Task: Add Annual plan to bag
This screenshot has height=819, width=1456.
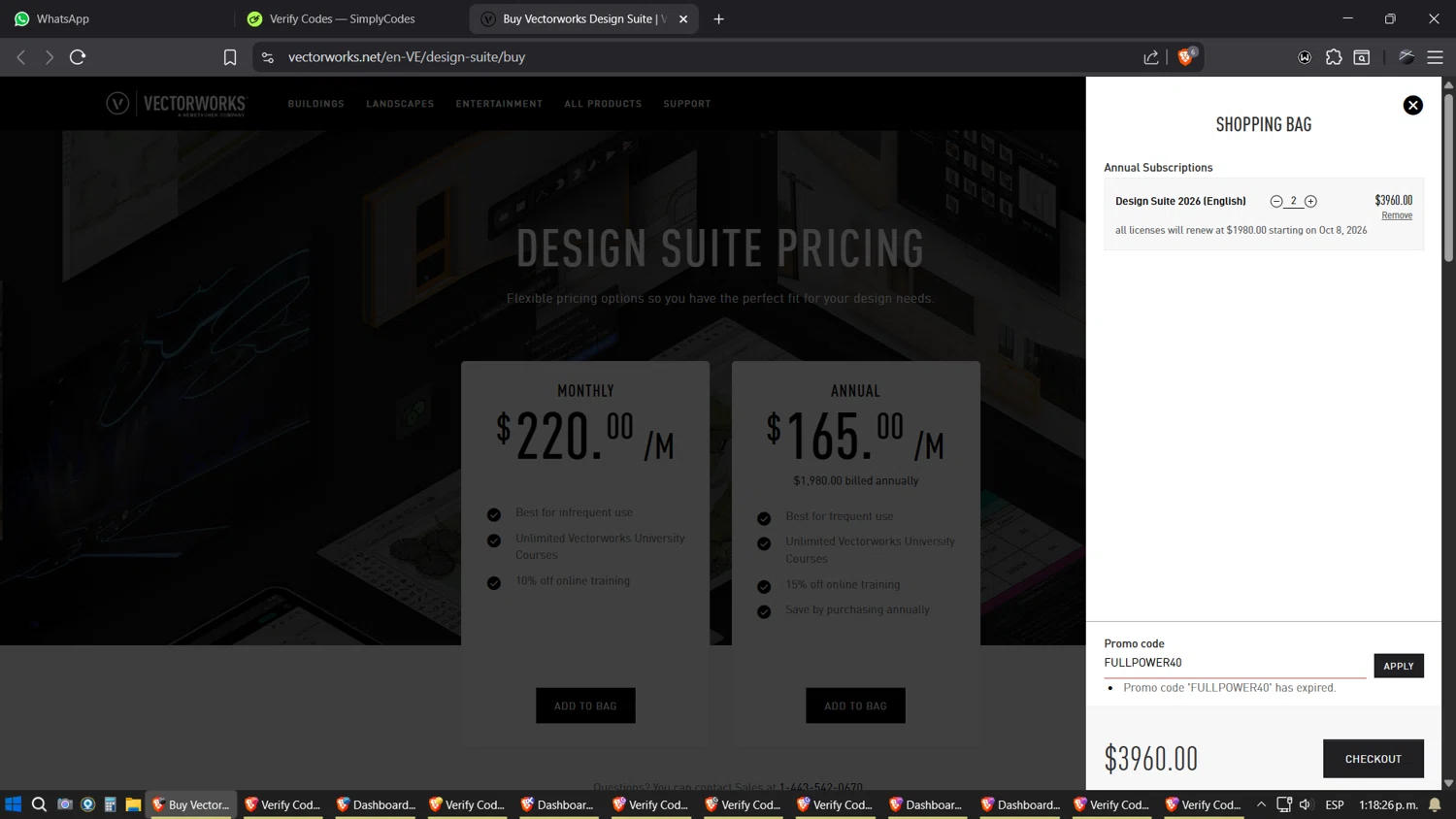Action: 855,705
